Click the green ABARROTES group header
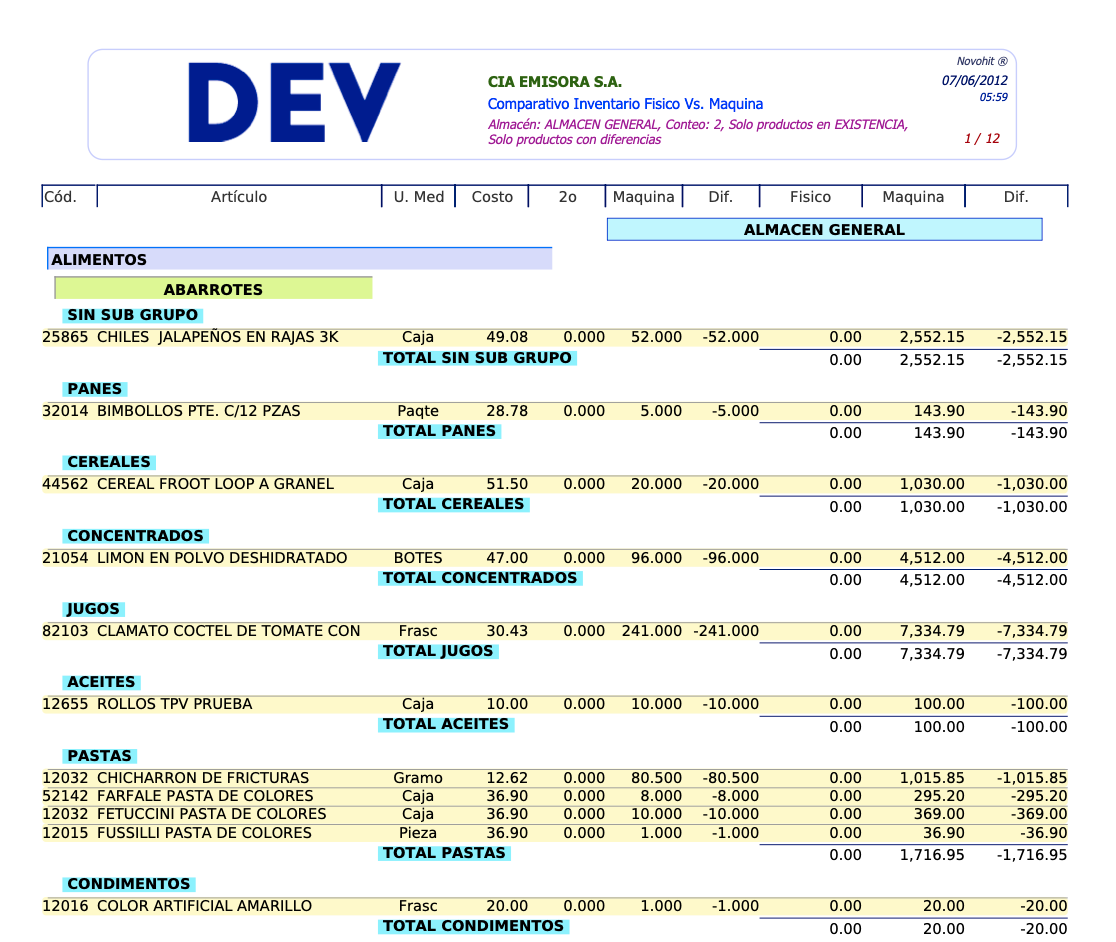The width and height of the screenshot is (1116, 942). click(x=213, y=289)
